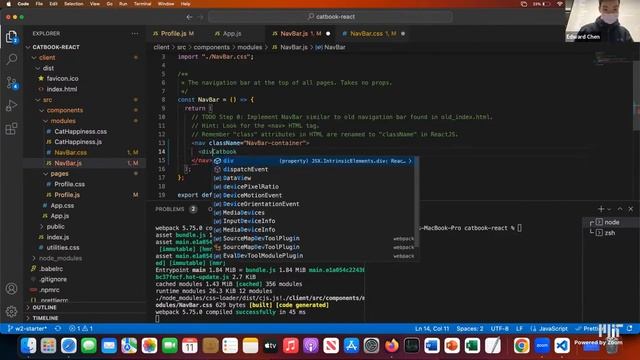Select the div autocomplete suggestion
640x360 pixels.
click(313, 161)
